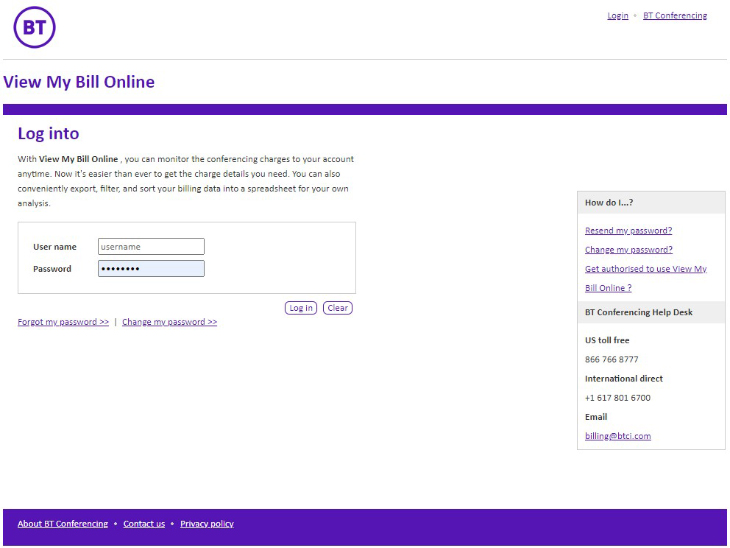
Task: Open Contact us footer link
Action: [144, 524]
